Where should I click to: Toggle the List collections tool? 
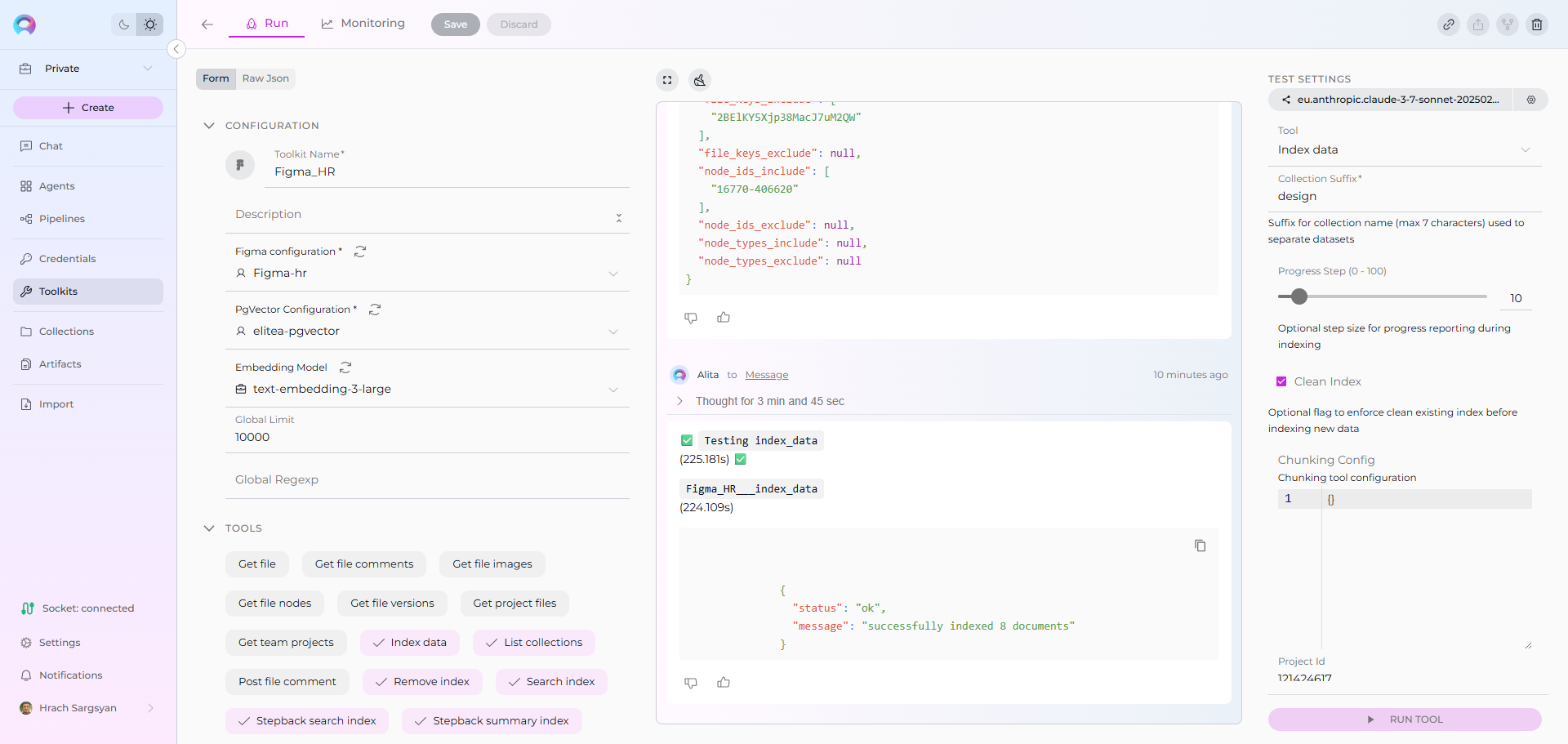(x=534, y=643)
